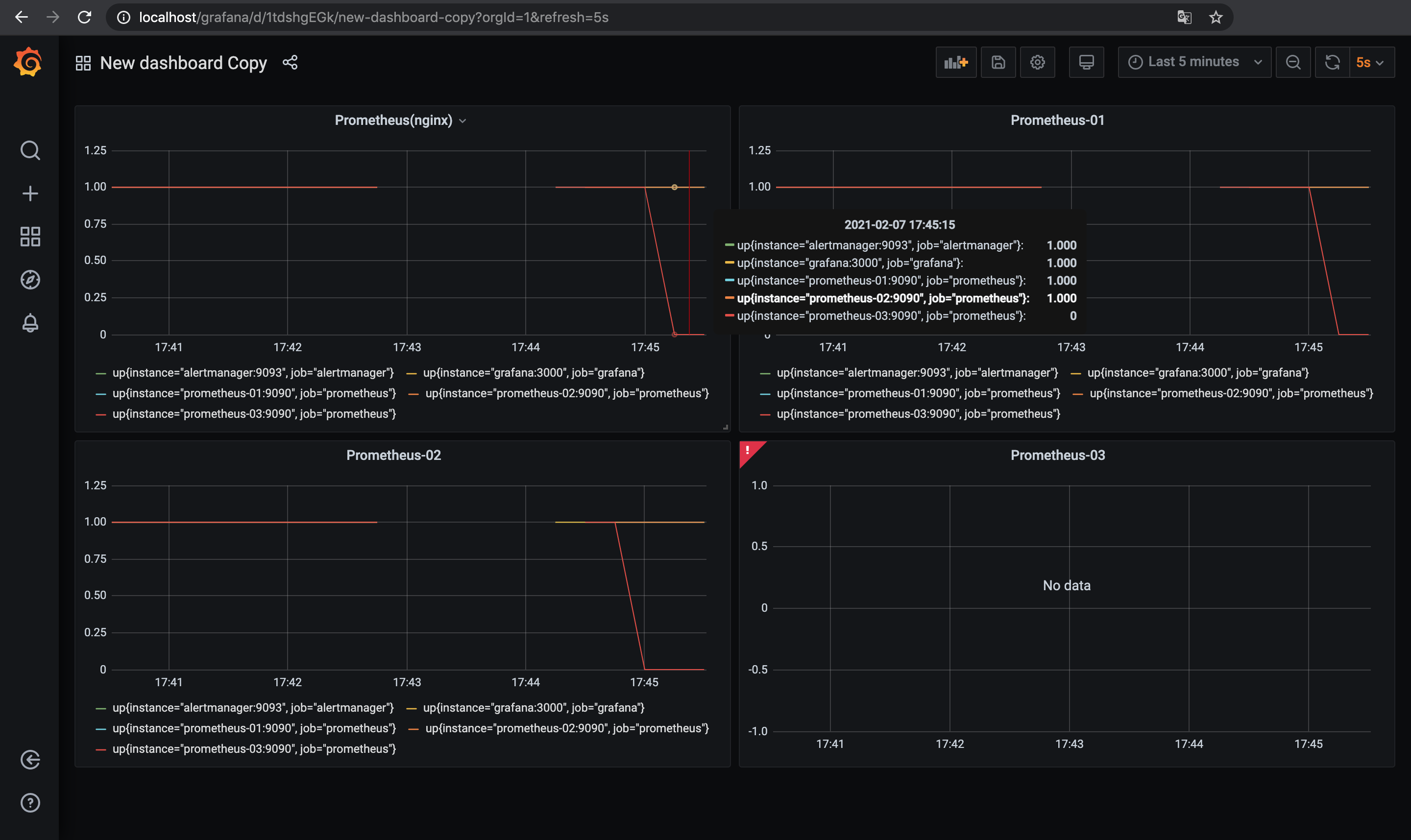Toggle alertmanager:9093 series in Prometheus-01 legend
Screen dimensions: 1411x840
(917, 372)
